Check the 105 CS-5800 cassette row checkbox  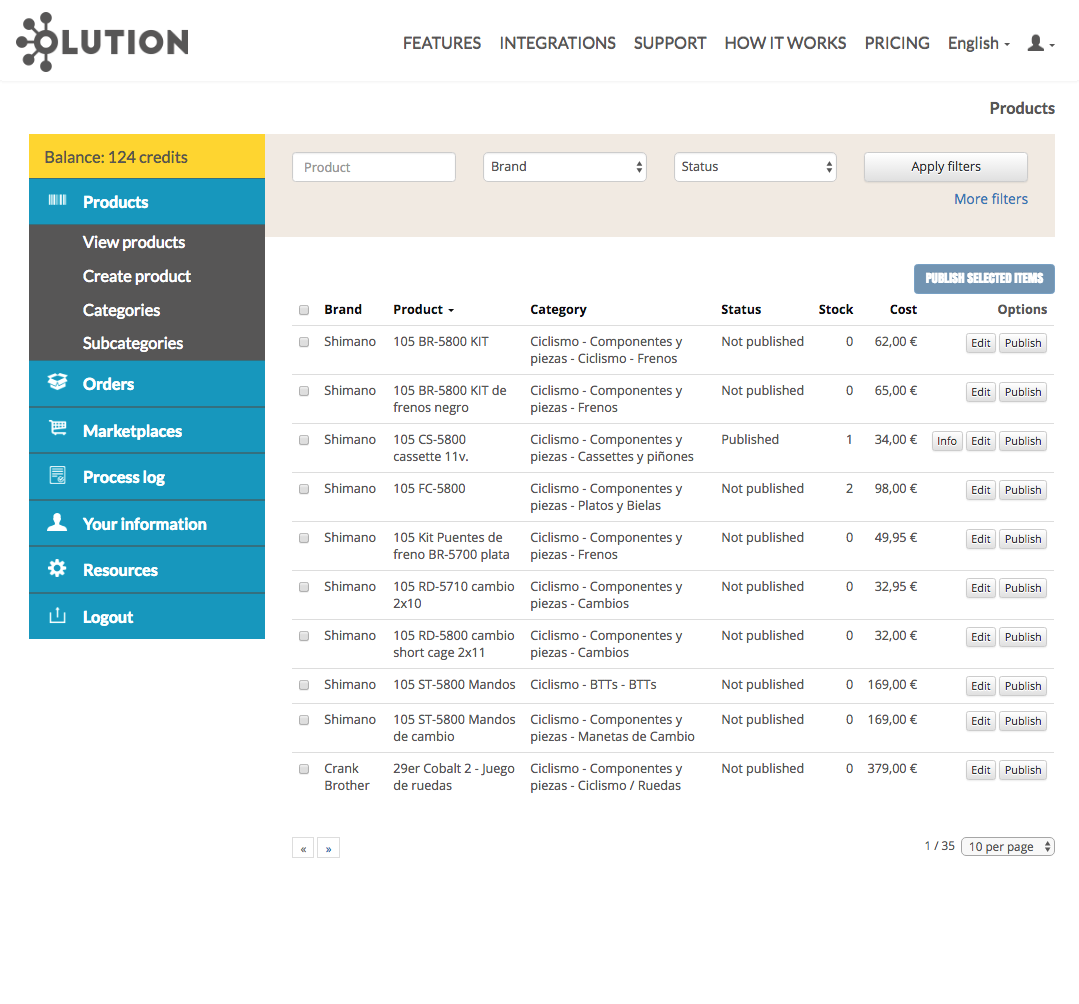(x=304, y=440)
